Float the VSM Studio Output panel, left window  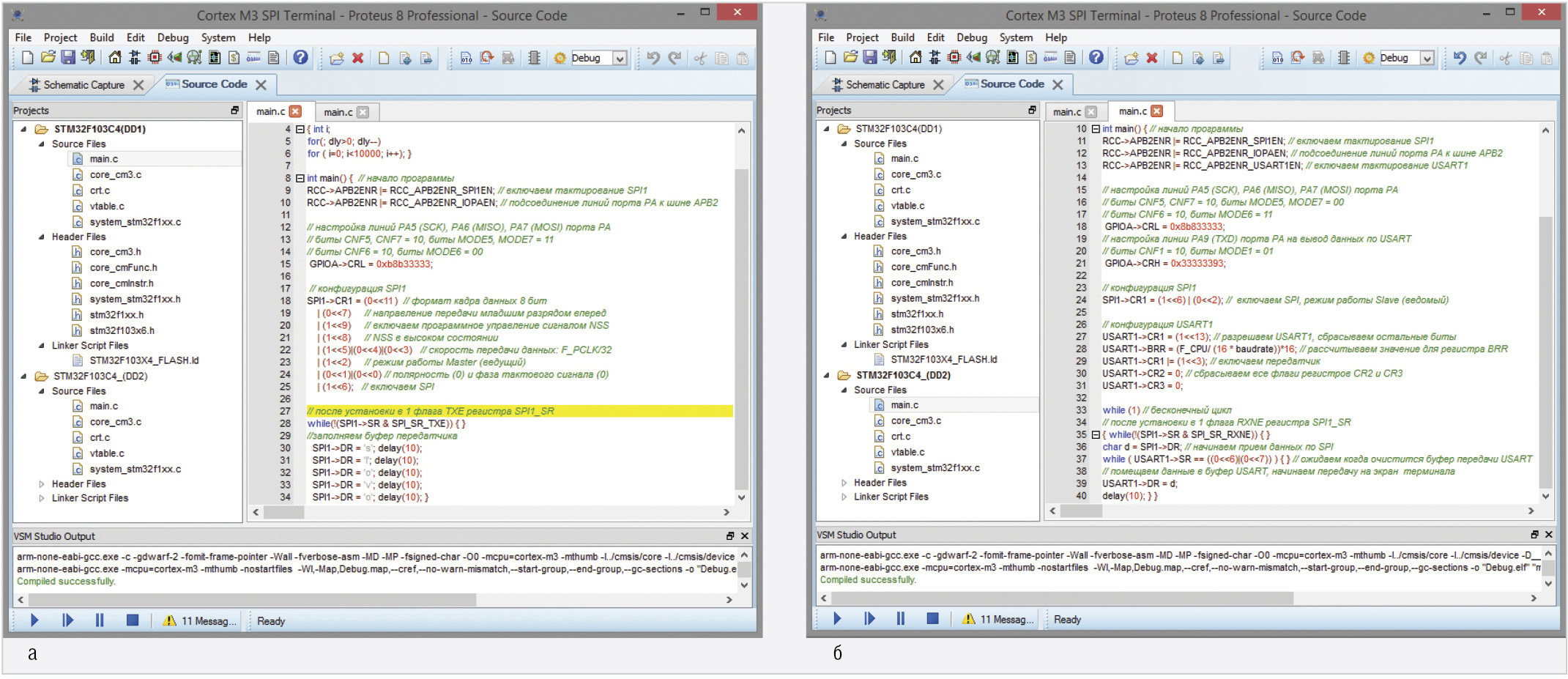[x=729, y=536]
